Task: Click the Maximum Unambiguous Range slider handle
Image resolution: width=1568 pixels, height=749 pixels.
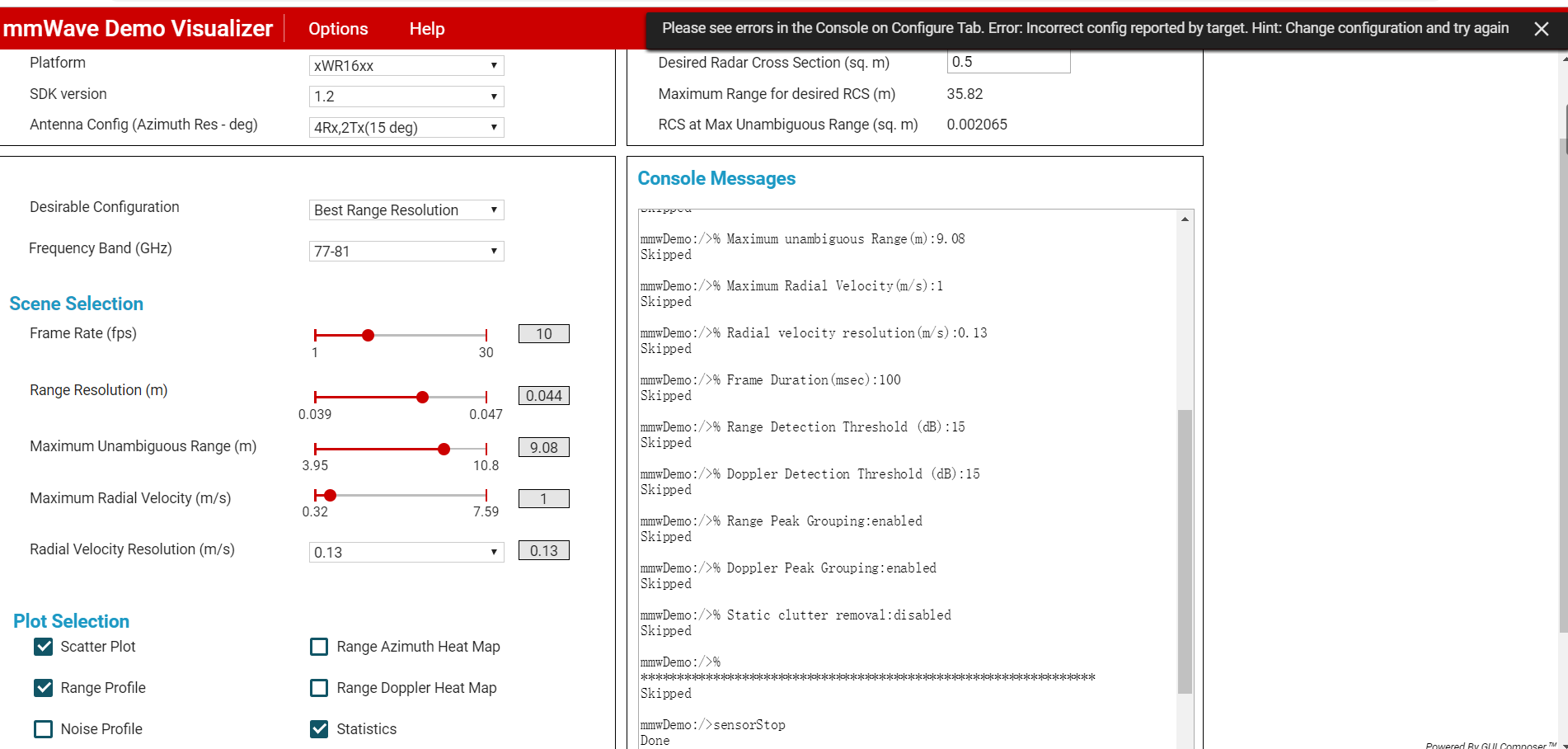Action: pos(444,449)
